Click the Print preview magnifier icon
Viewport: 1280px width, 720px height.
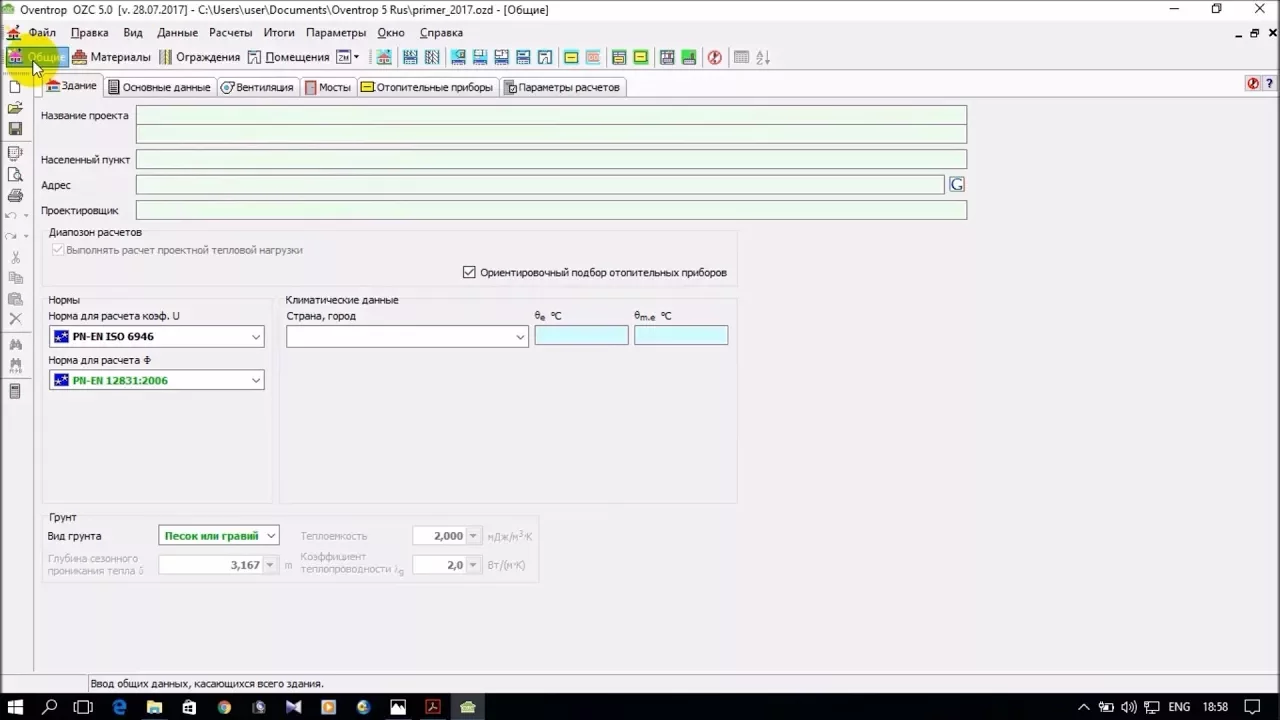point(15,174)
